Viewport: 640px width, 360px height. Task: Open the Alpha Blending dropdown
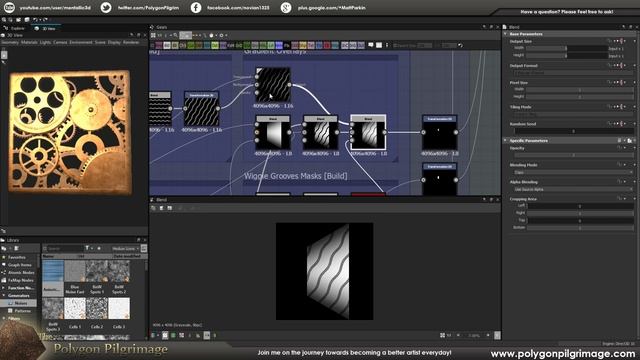[573, 189]
